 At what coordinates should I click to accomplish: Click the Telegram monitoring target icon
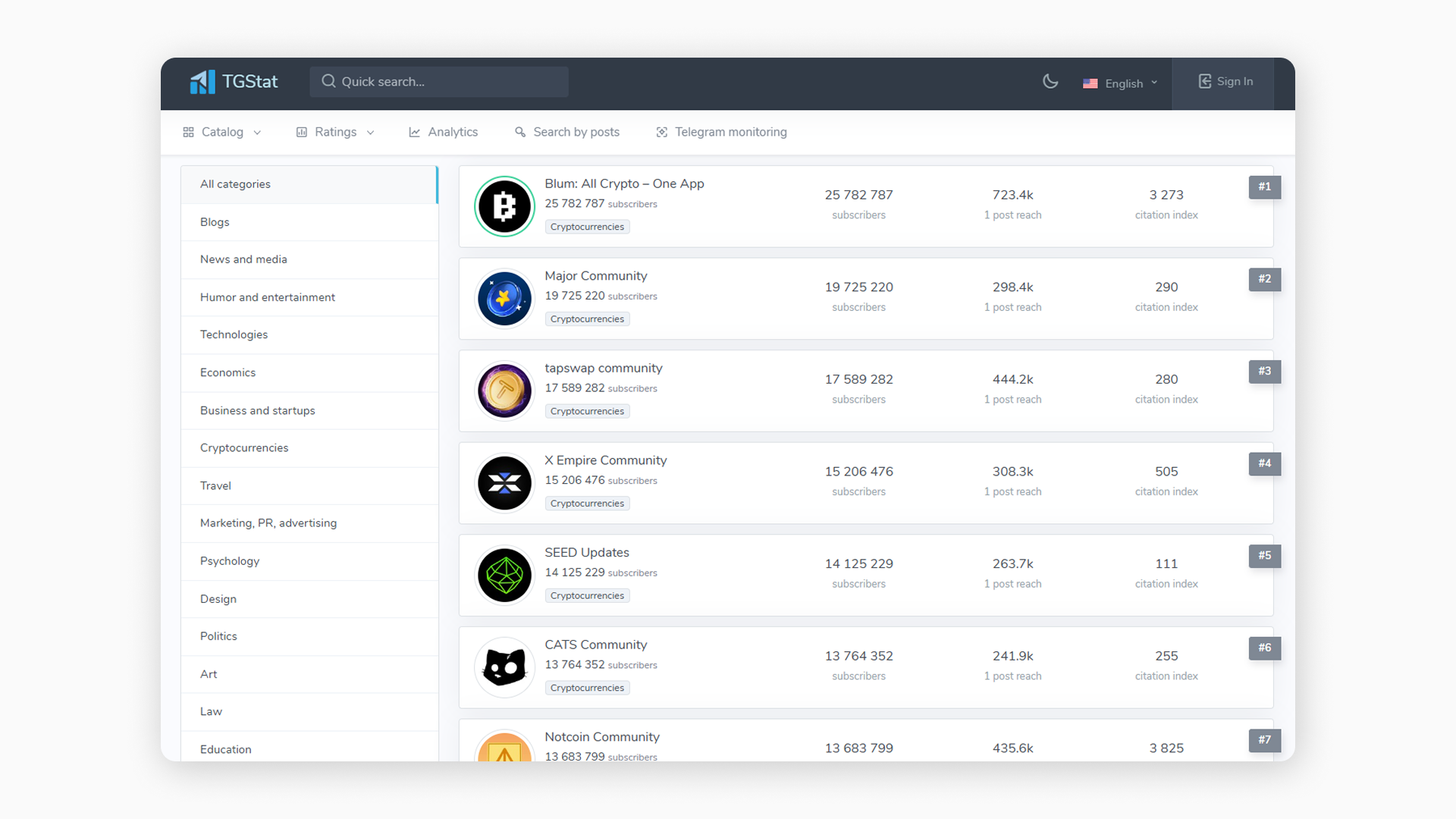(662, 132)
